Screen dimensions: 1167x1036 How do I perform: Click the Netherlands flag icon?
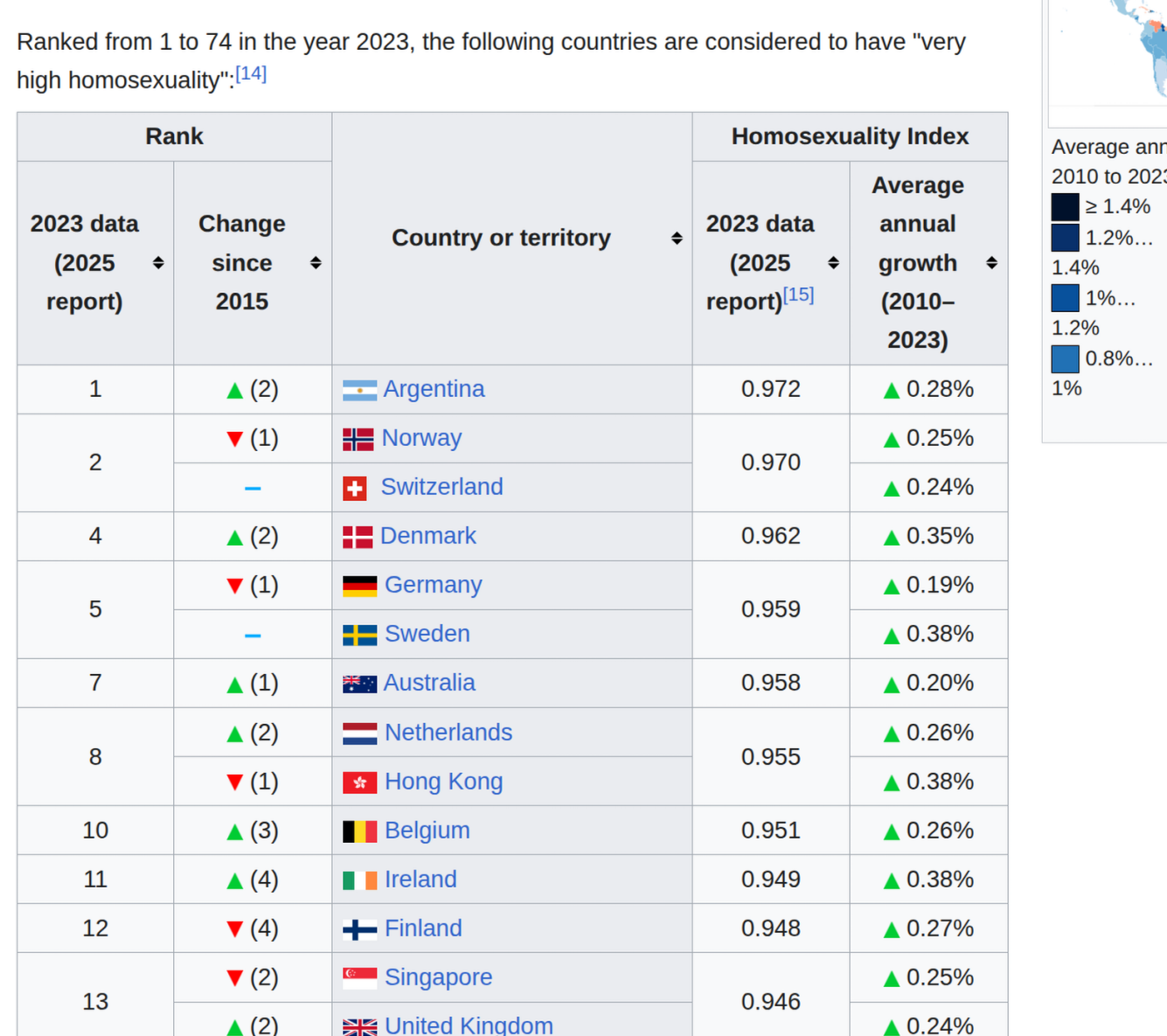click(x=359, y=734)
